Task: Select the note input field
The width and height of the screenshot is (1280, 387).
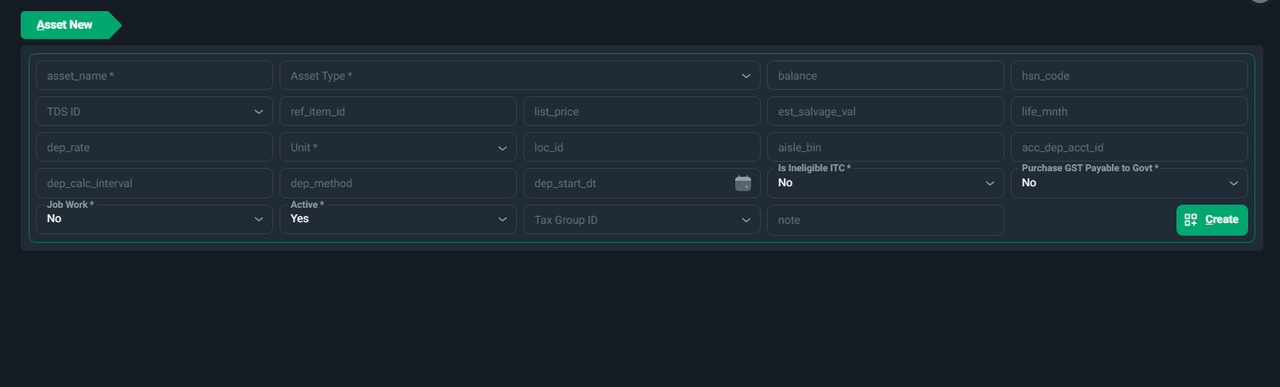Action: 886,220
